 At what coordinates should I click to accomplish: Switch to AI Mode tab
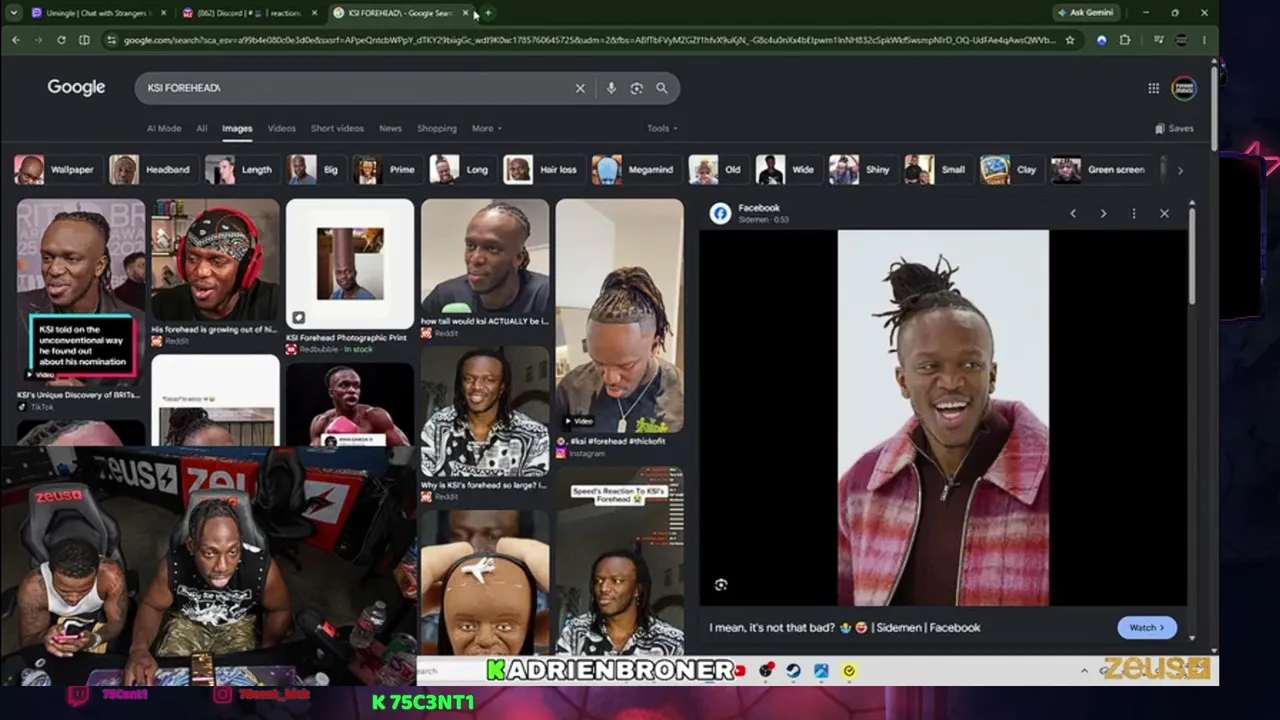(164, 128)
